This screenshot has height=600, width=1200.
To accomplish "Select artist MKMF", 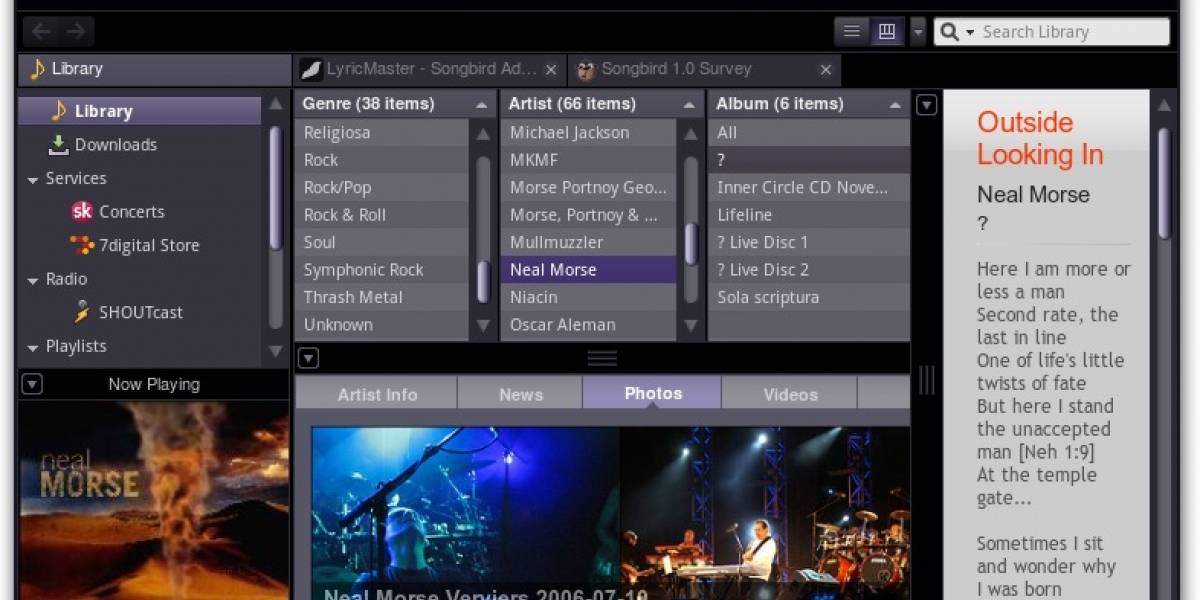I will pyautogui.click(x=588, y=160).
